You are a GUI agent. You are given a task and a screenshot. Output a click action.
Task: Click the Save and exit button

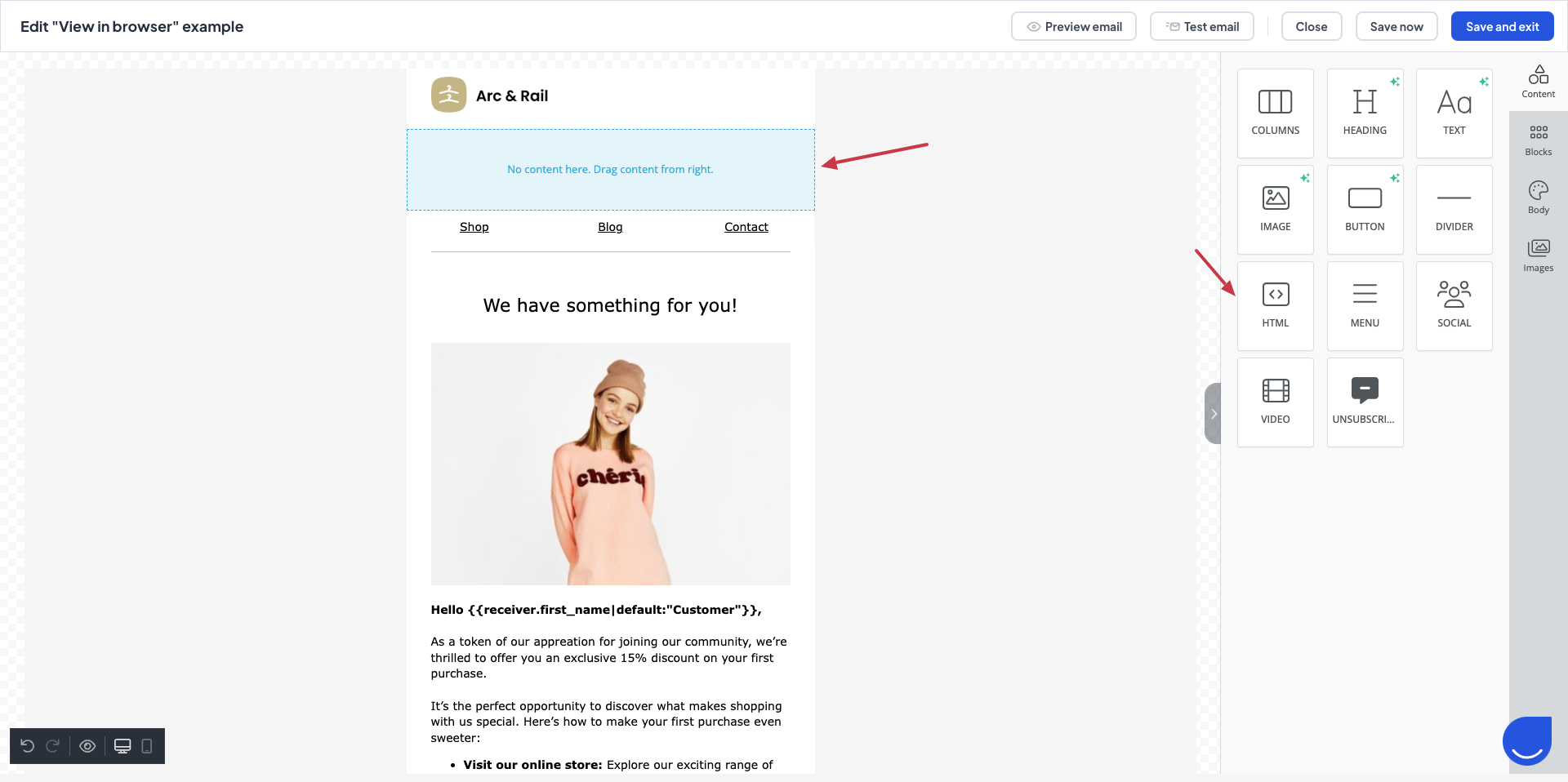click(1502, 26)
